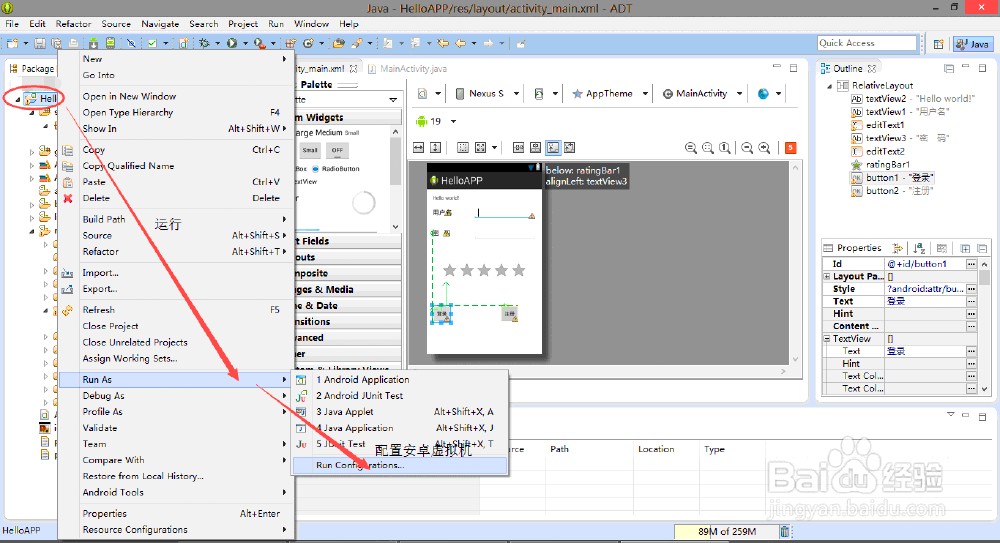
Task: Toggle fill height layout button
Action: [x=436, y=148]
